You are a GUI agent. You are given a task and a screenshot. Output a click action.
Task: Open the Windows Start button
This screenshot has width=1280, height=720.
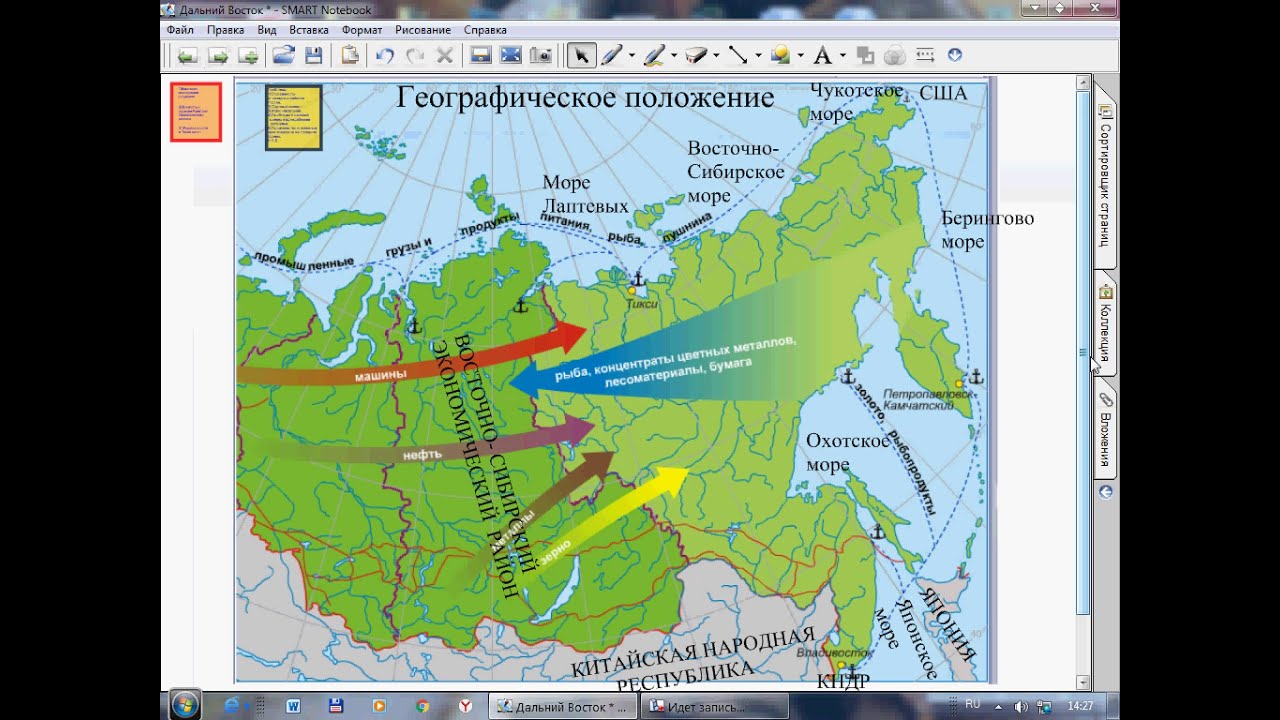(x=185, y=705)
